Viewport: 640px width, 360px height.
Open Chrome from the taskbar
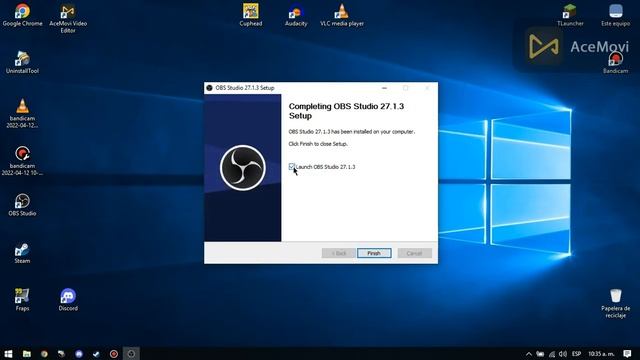click(44, 353)
